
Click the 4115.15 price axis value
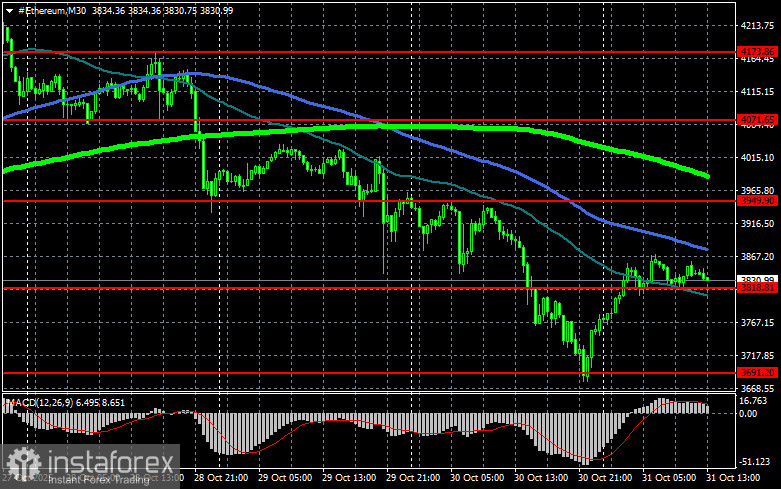[758, 92]
